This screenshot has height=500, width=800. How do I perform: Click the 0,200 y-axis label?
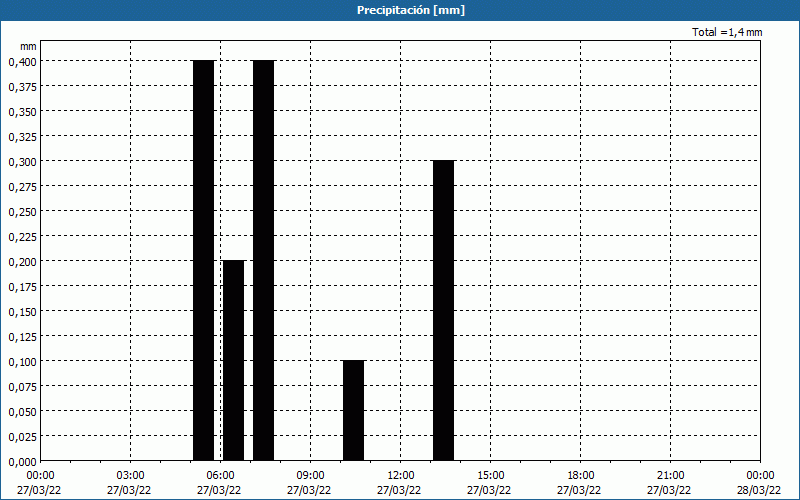(x=22, y=262)
